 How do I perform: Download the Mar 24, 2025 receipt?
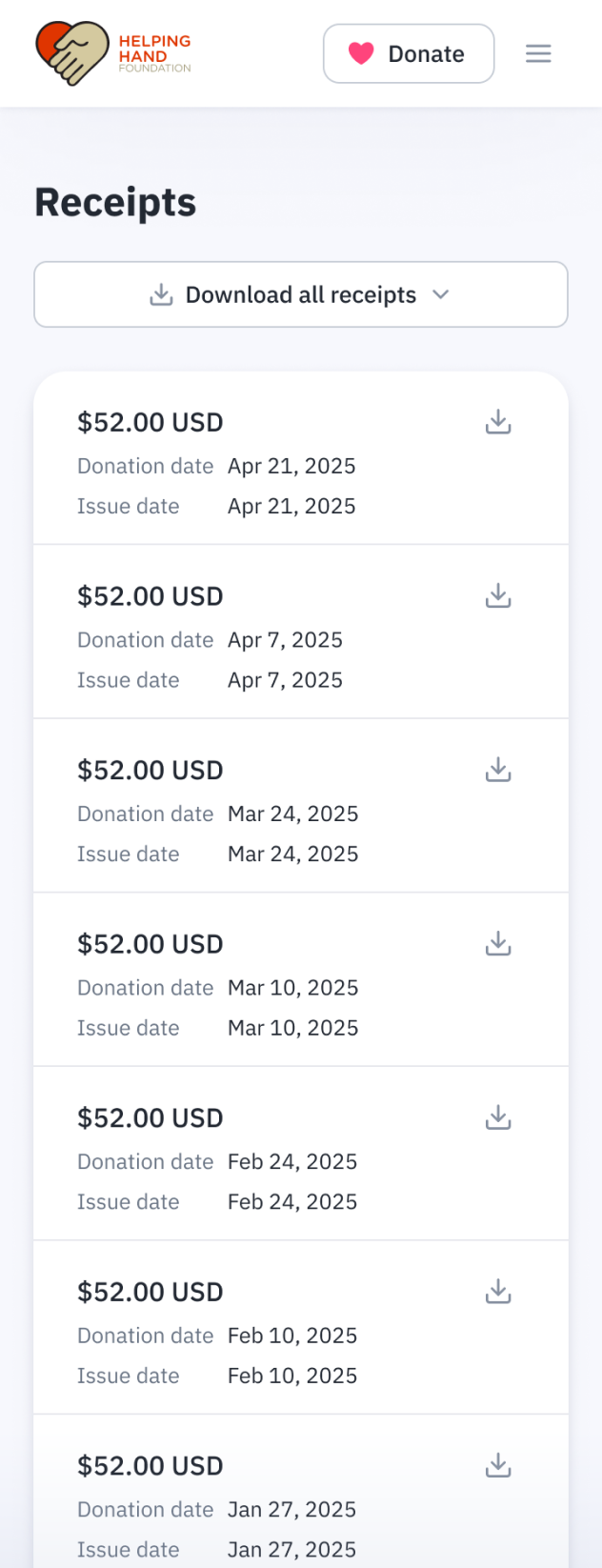(x=498, y=770)
